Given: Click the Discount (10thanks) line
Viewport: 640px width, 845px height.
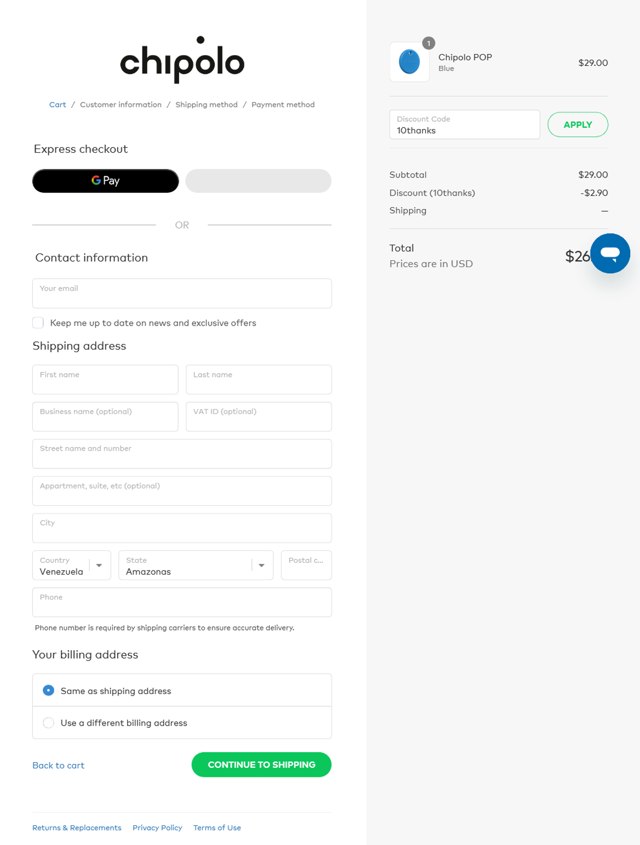Looking at the screenshot, I should (x=432, y=193).
